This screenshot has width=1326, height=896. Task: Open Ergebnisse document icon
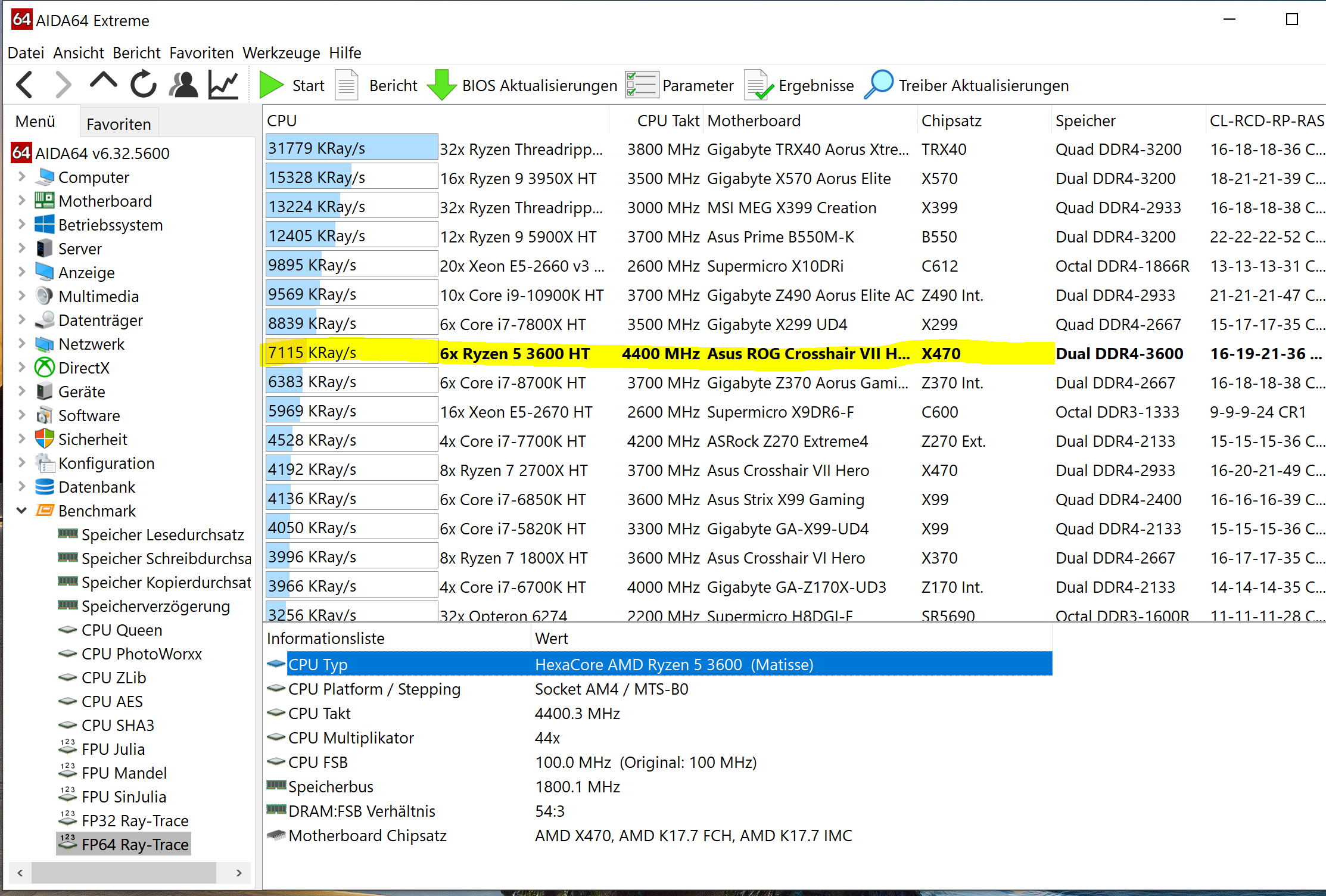(x=759, y=85)
